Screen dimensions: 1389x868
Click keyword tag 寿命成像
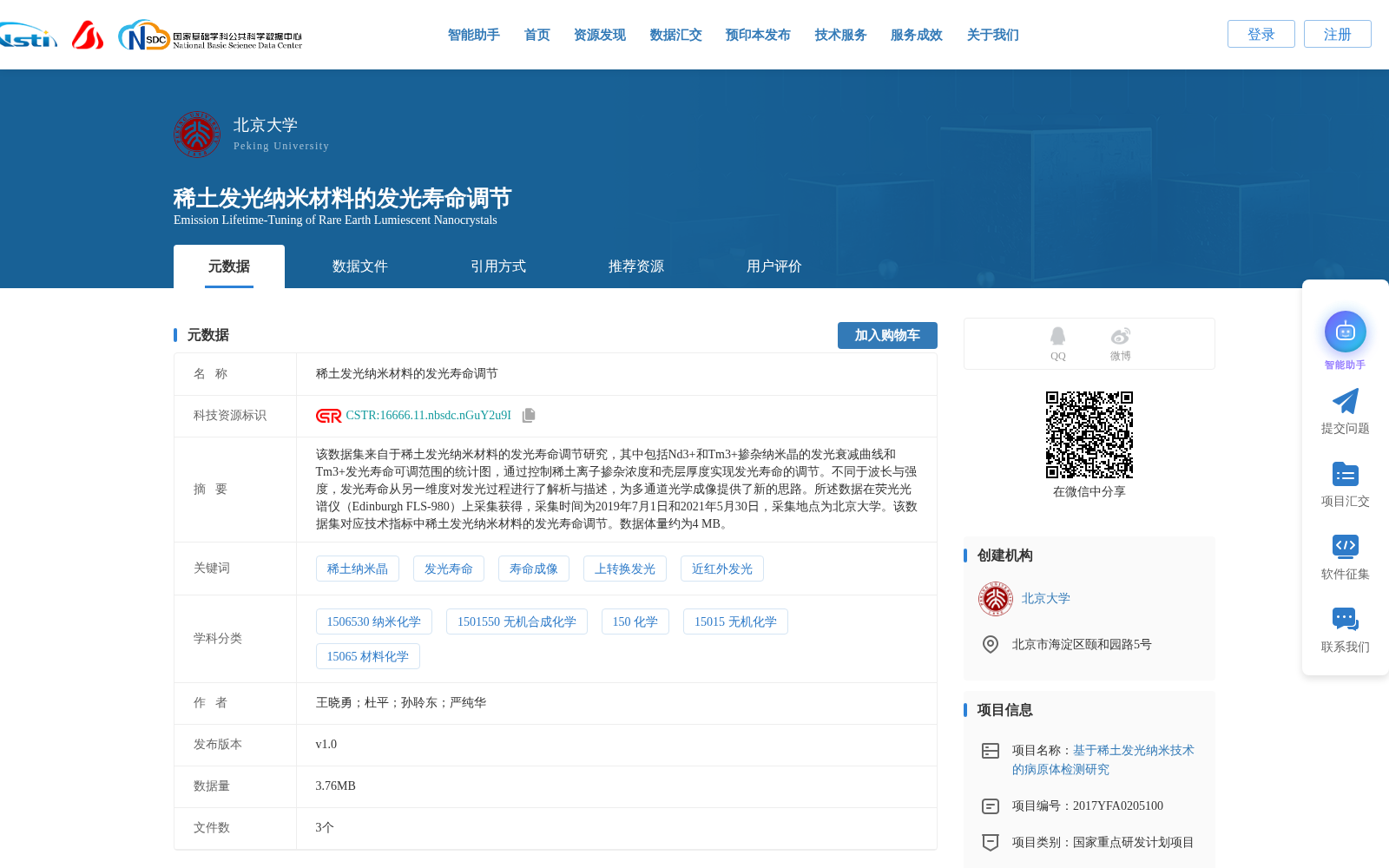534,569
